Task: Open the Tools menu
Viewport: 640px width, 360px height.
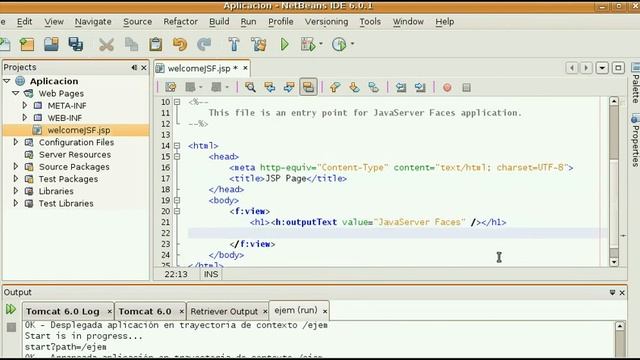Action: (x=370, y=22)
